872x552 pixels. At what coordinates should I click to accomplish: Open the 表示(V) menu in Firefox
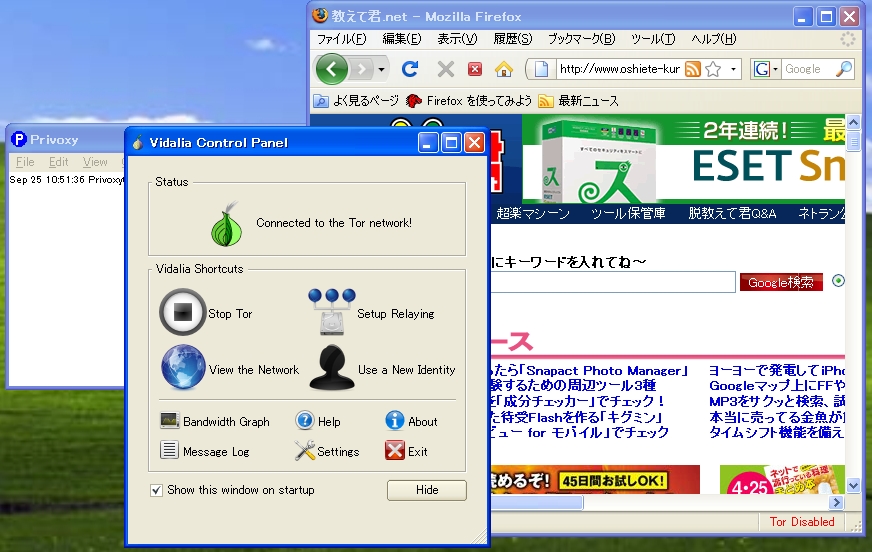pyautogui.click(x=457, y=39)
